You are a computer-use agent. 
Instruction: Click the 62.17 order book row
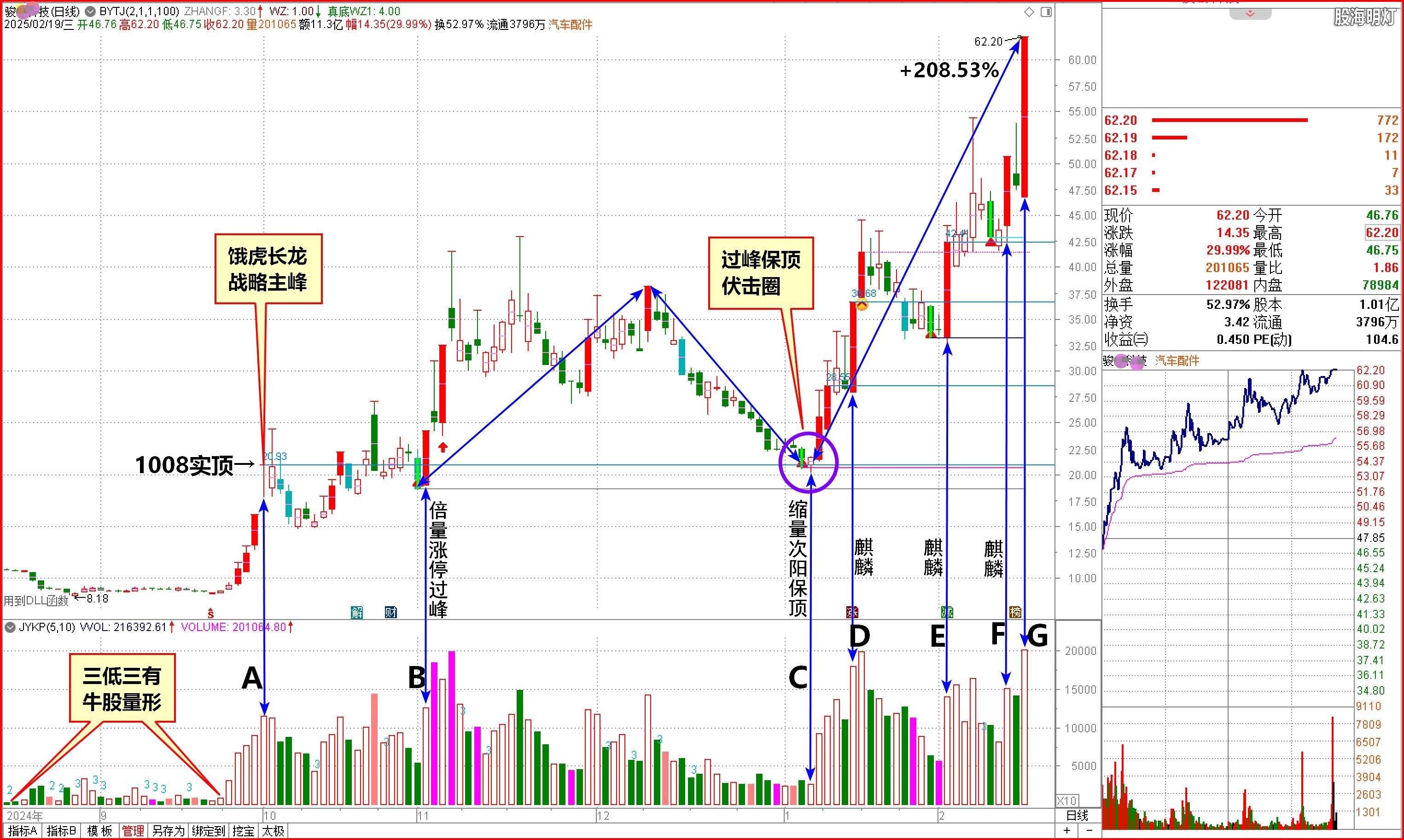[x=1251, y=173]
